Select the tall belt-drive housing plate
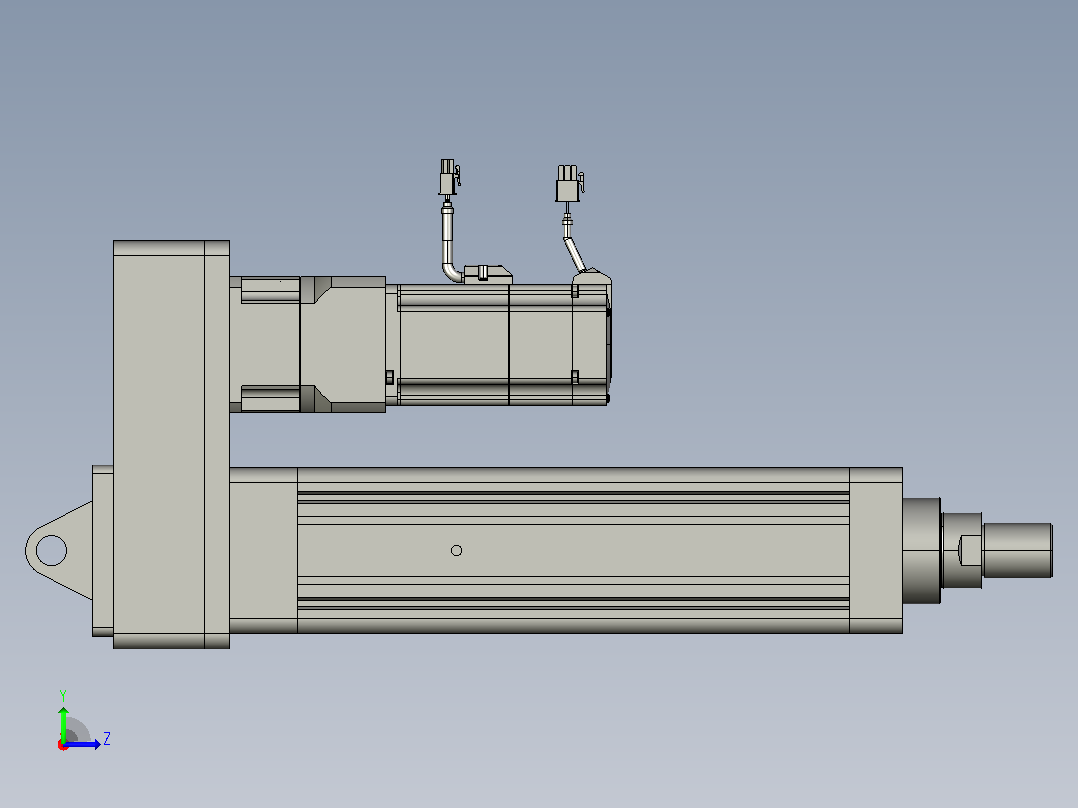The image size is (1078, 808). tap(171, 444)
